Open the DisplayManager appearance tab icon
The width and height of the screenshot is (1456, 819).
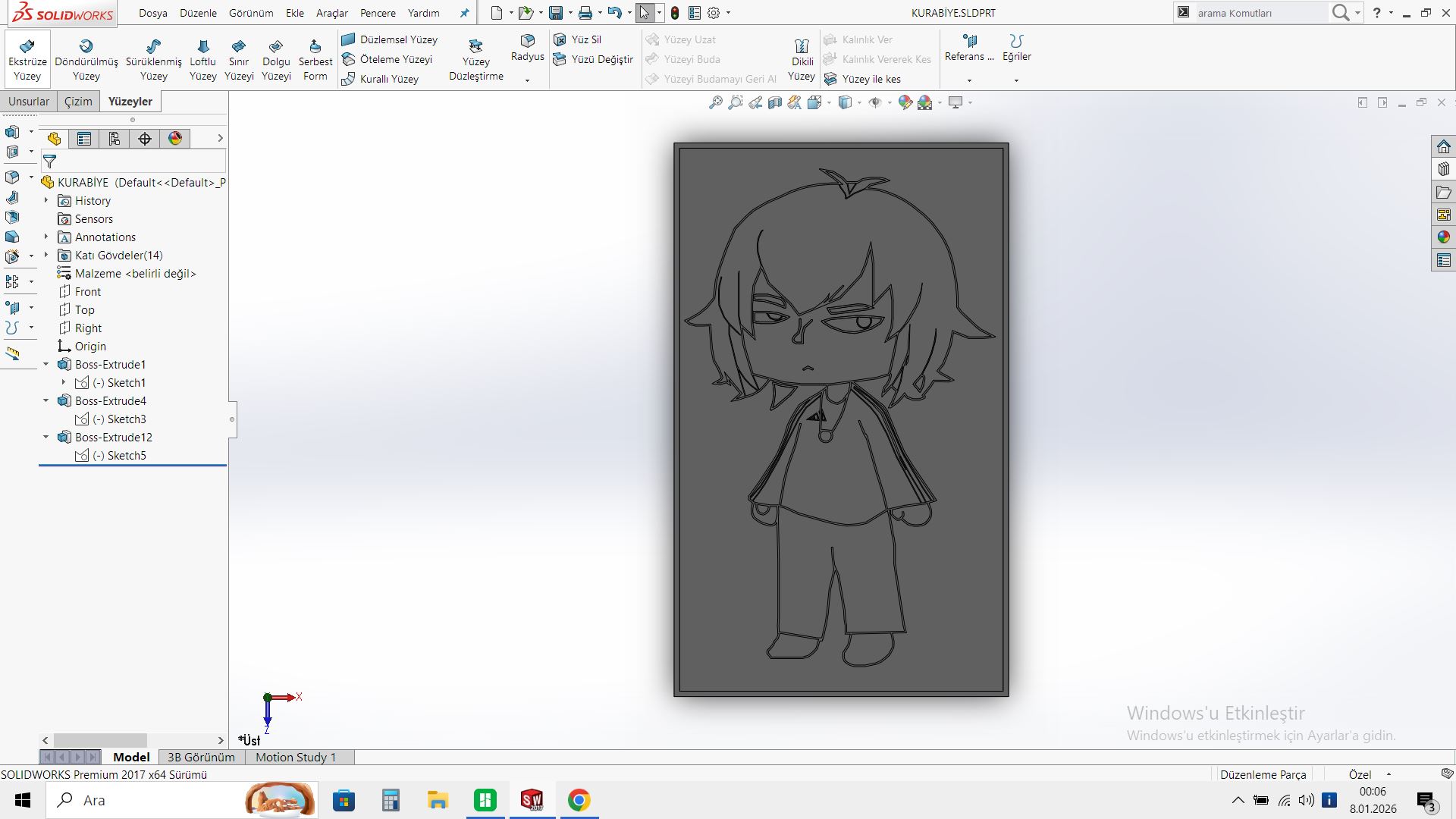[175, 138]
